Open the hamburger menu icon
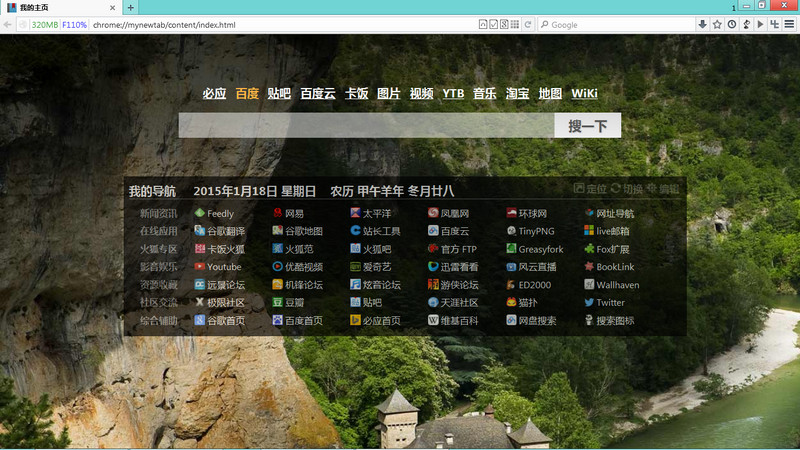The image size is (800, 450). pos(789,24)
